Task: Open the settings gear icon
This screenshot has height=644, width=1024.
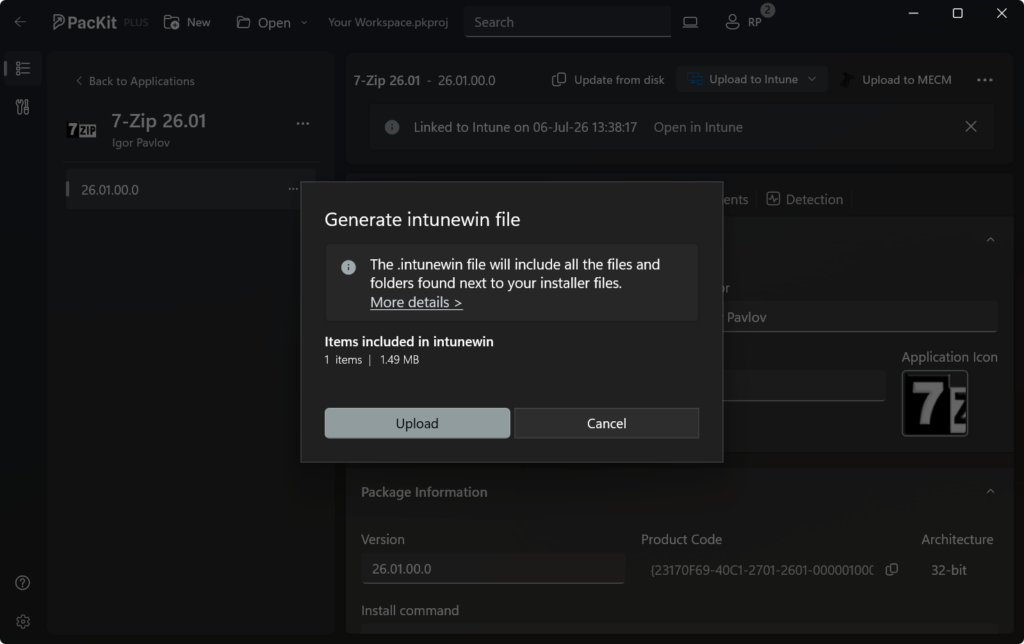Action: pos(23,622)
